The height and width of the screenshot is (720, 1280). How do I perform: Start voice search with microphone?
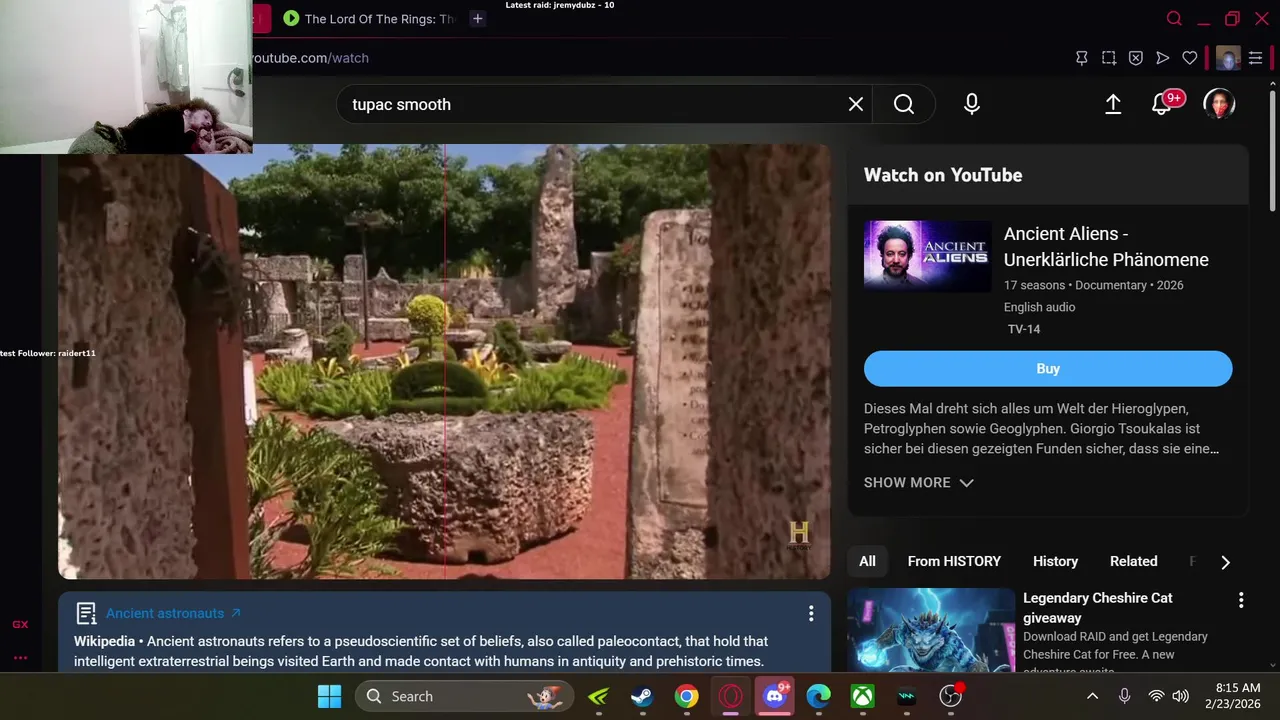pyautogui.click(x=972, y=104)
